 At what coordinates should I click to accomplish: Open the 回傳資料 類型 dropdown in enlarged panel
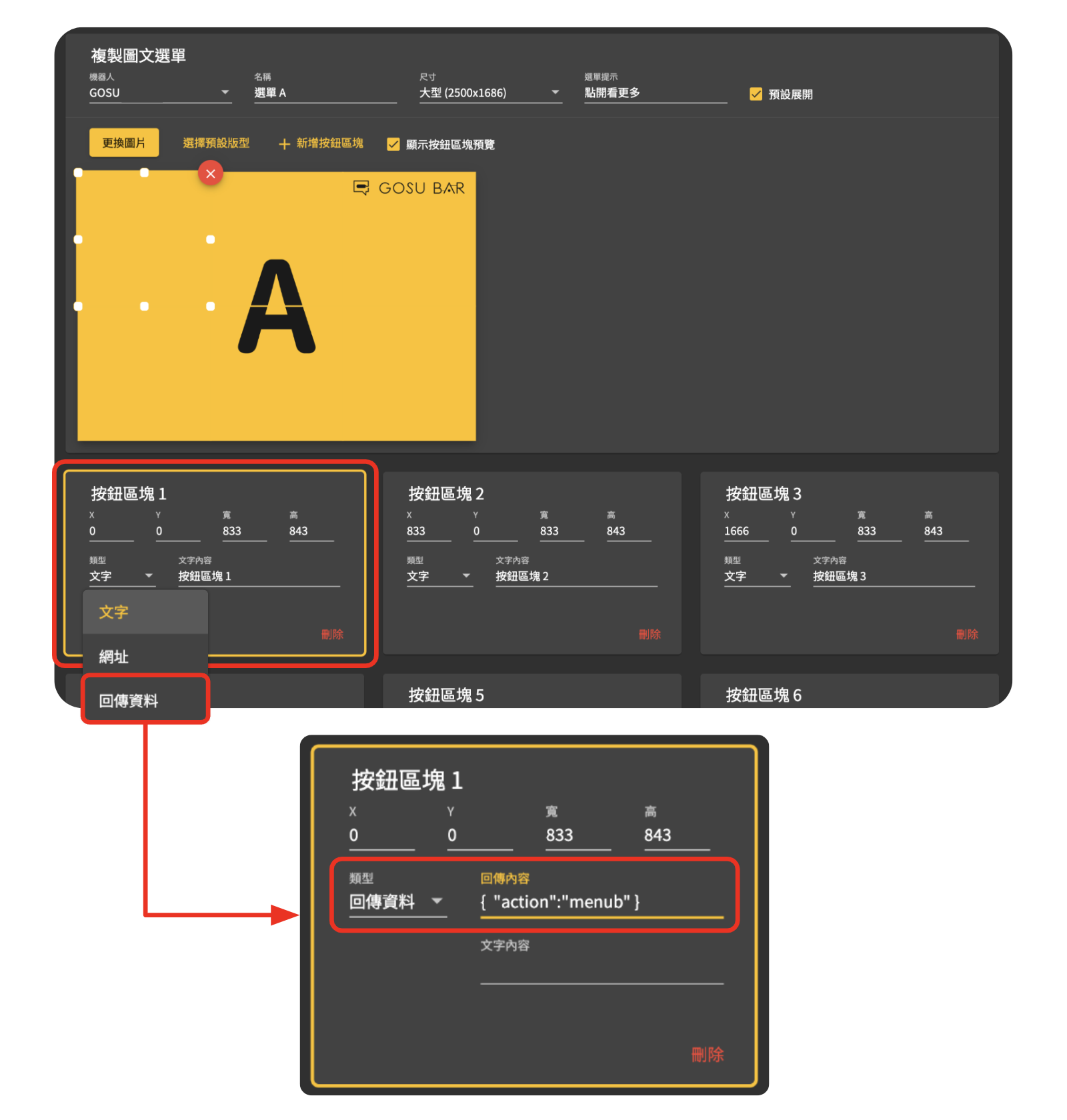(x=397, y=902)
